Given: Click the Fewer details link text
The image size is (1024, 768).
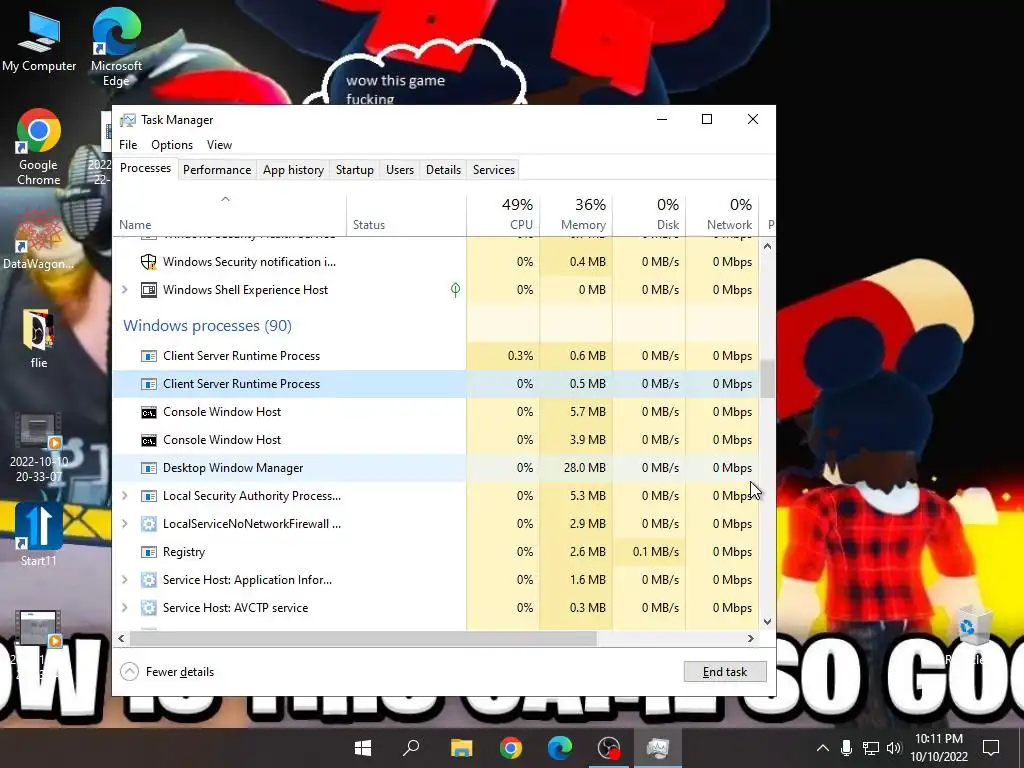Looking at the screenshot, I should pyautogui.click(x=180, y=672).
